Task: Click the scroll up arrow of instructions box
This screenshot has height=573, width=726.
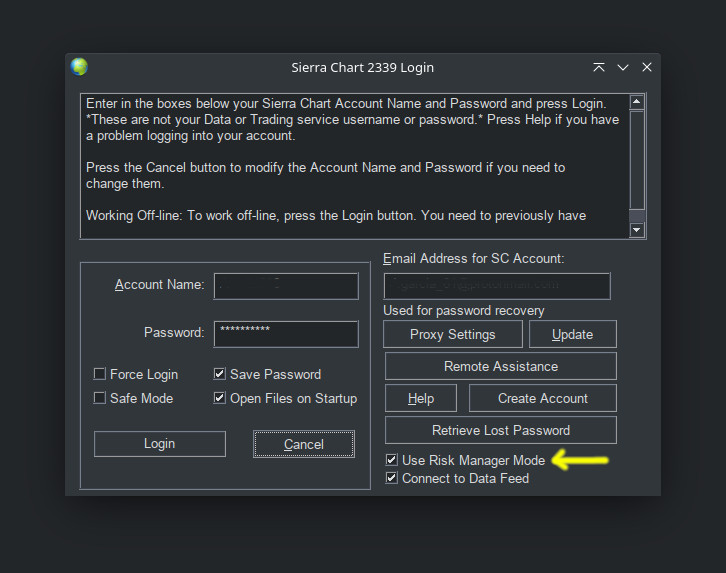Action: pyautogui.click(x=637, y=101)
